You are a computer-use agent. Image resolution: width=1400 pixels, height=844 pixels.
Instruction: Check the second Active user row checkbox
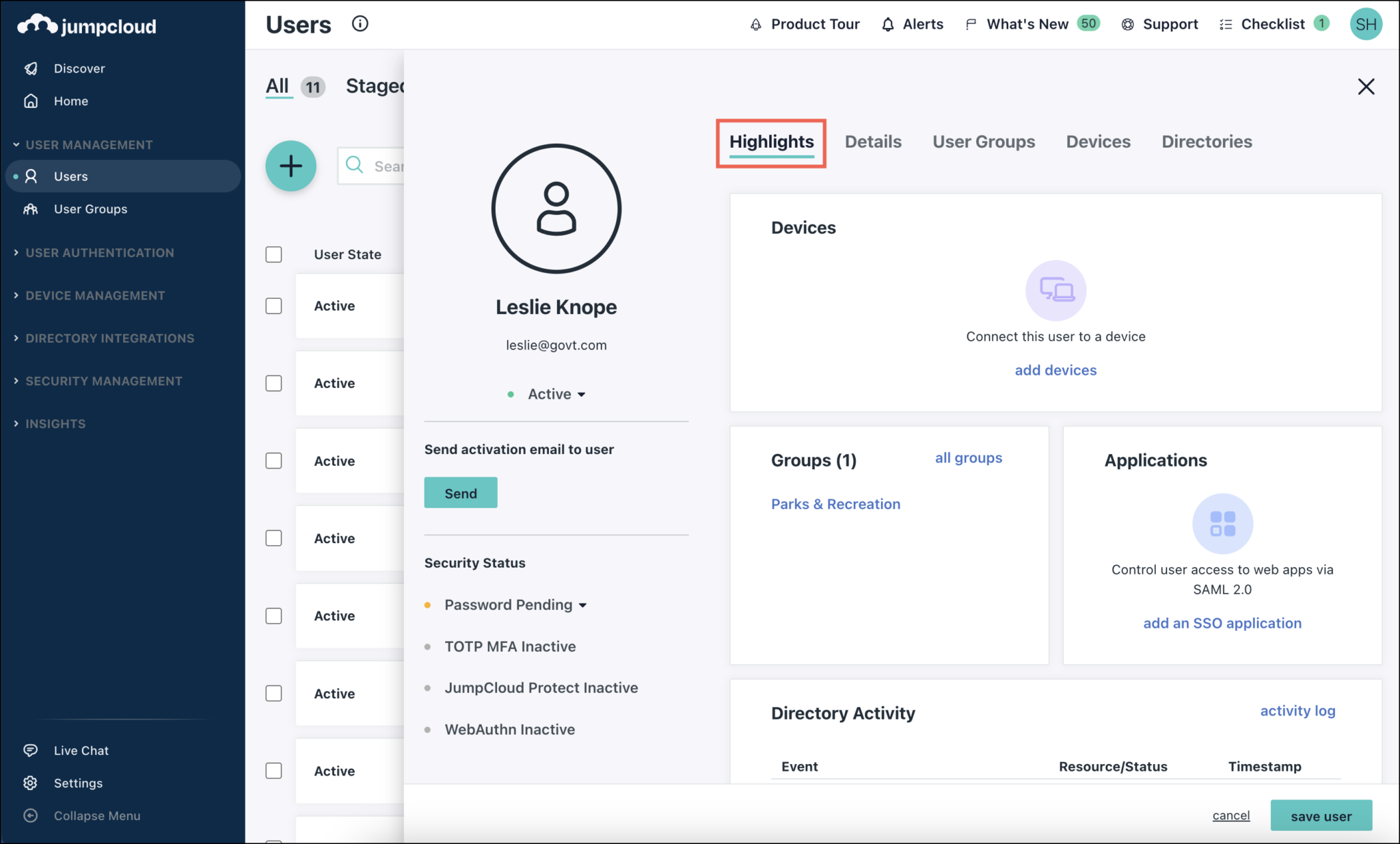[x=273, y=383]
